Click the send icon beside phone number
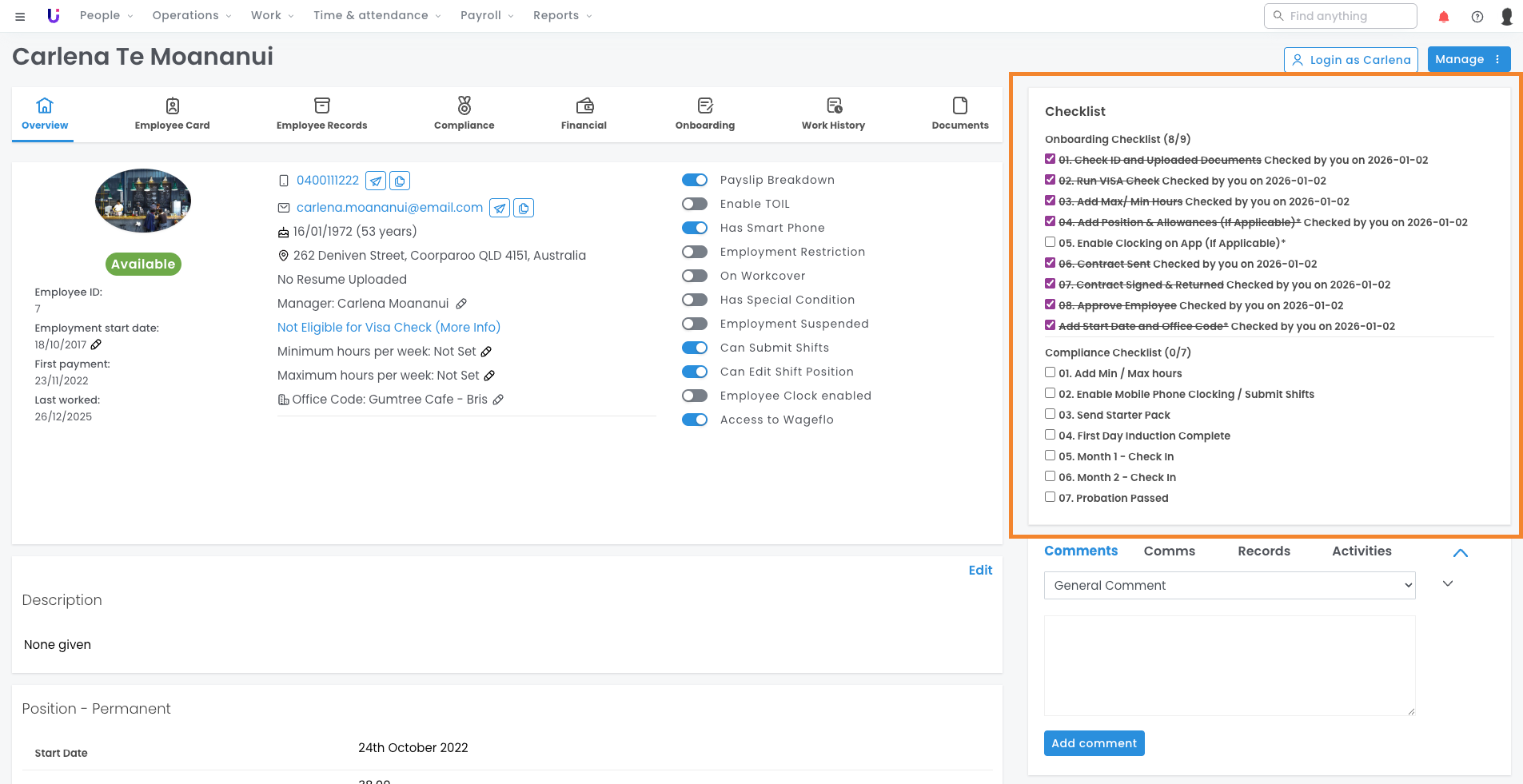Screen dimensions: 1523x784 coord(376,181)
